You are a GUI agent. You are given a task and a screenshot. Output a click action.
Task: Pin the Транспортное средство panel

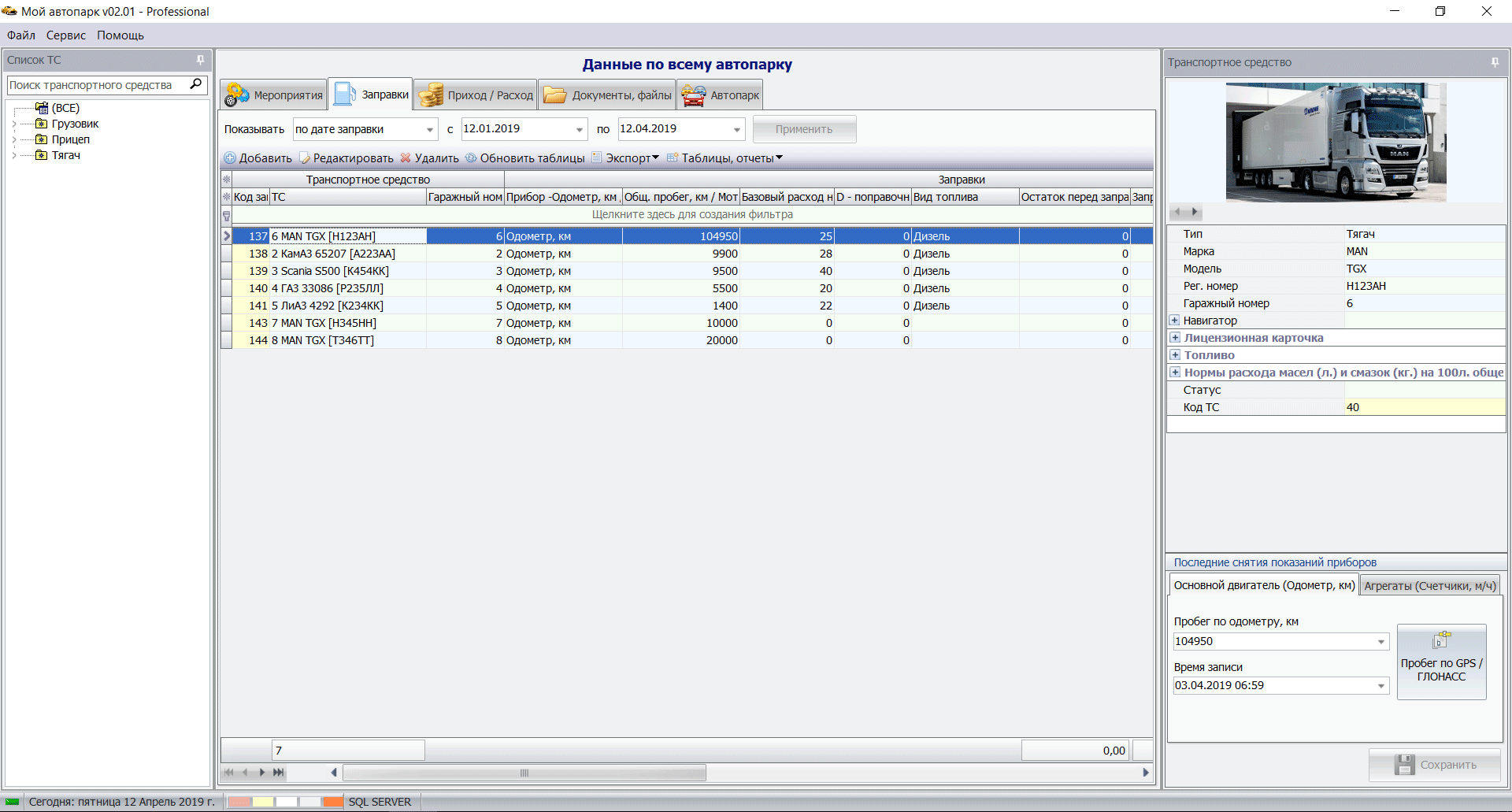click(x=1495, y=62)
